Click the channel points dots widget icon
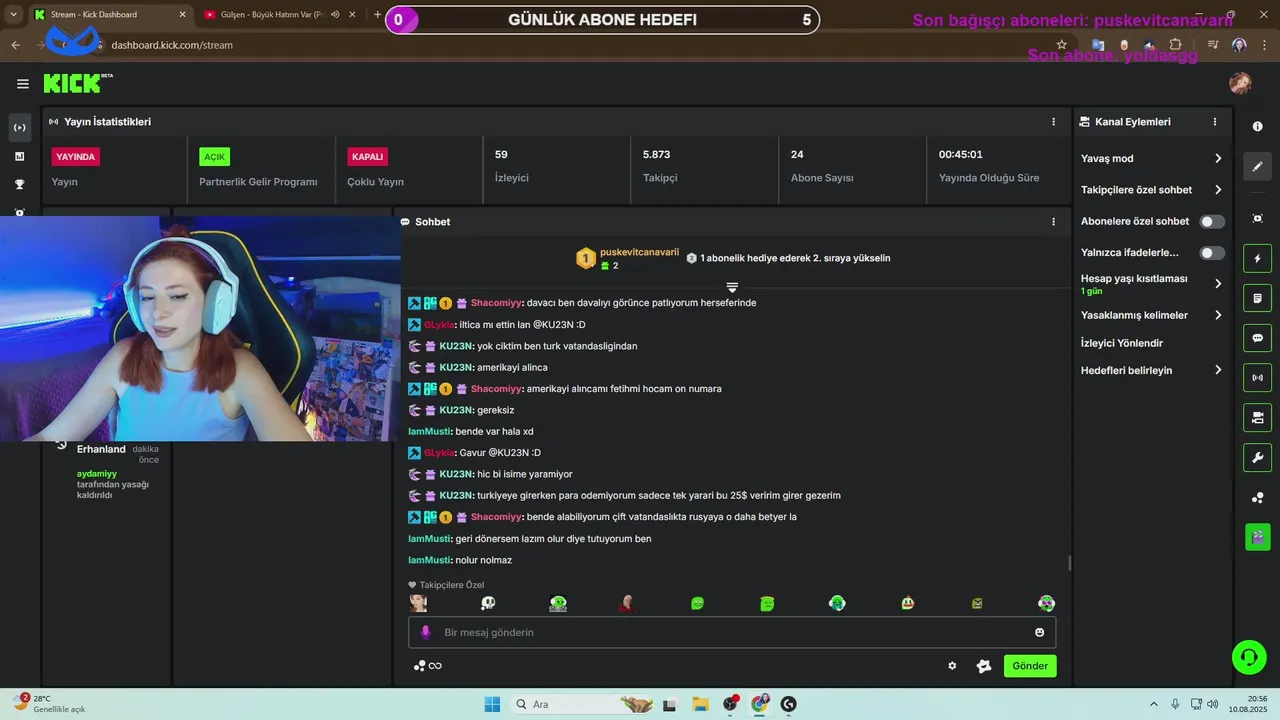Screen dimensions: 1280x720 click(x=1258, y=497)
